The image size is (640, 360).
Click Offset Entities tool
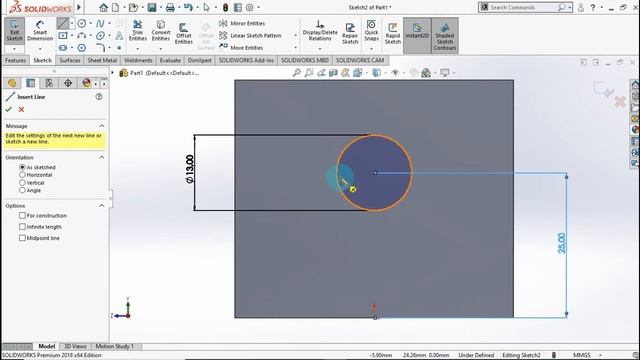pyautogui.click(x=184, y=33)
